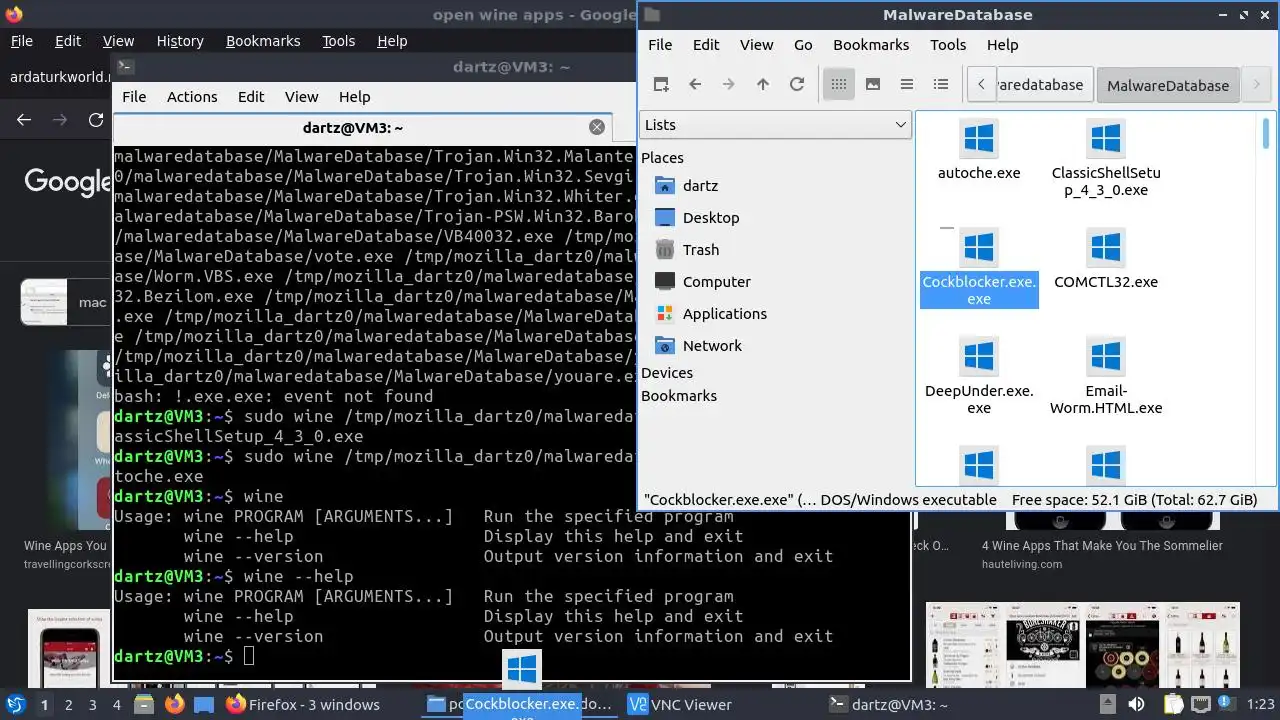Viewport: 1280px width, 720px height.
Task: Open the Lists side pane dropdown
Action: pyautogui.click(x=775, y=125)
